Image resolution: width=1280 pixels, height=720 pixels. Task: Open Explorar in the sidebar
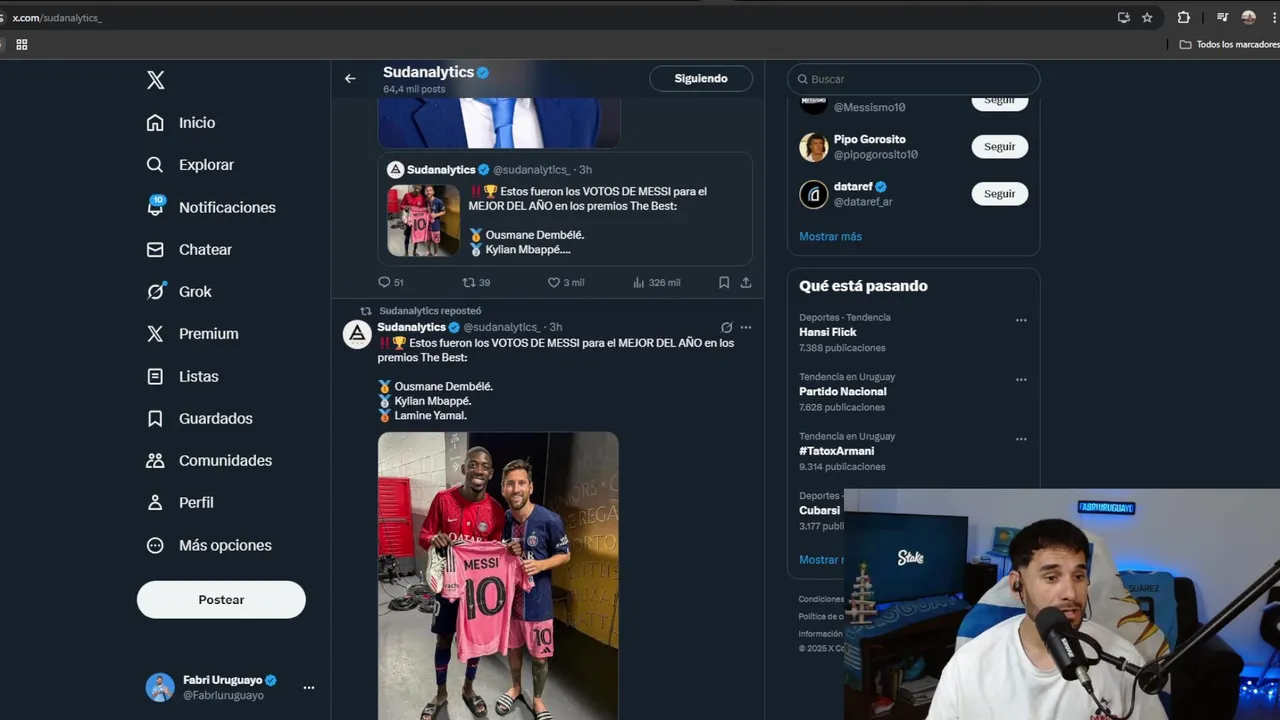190,165
